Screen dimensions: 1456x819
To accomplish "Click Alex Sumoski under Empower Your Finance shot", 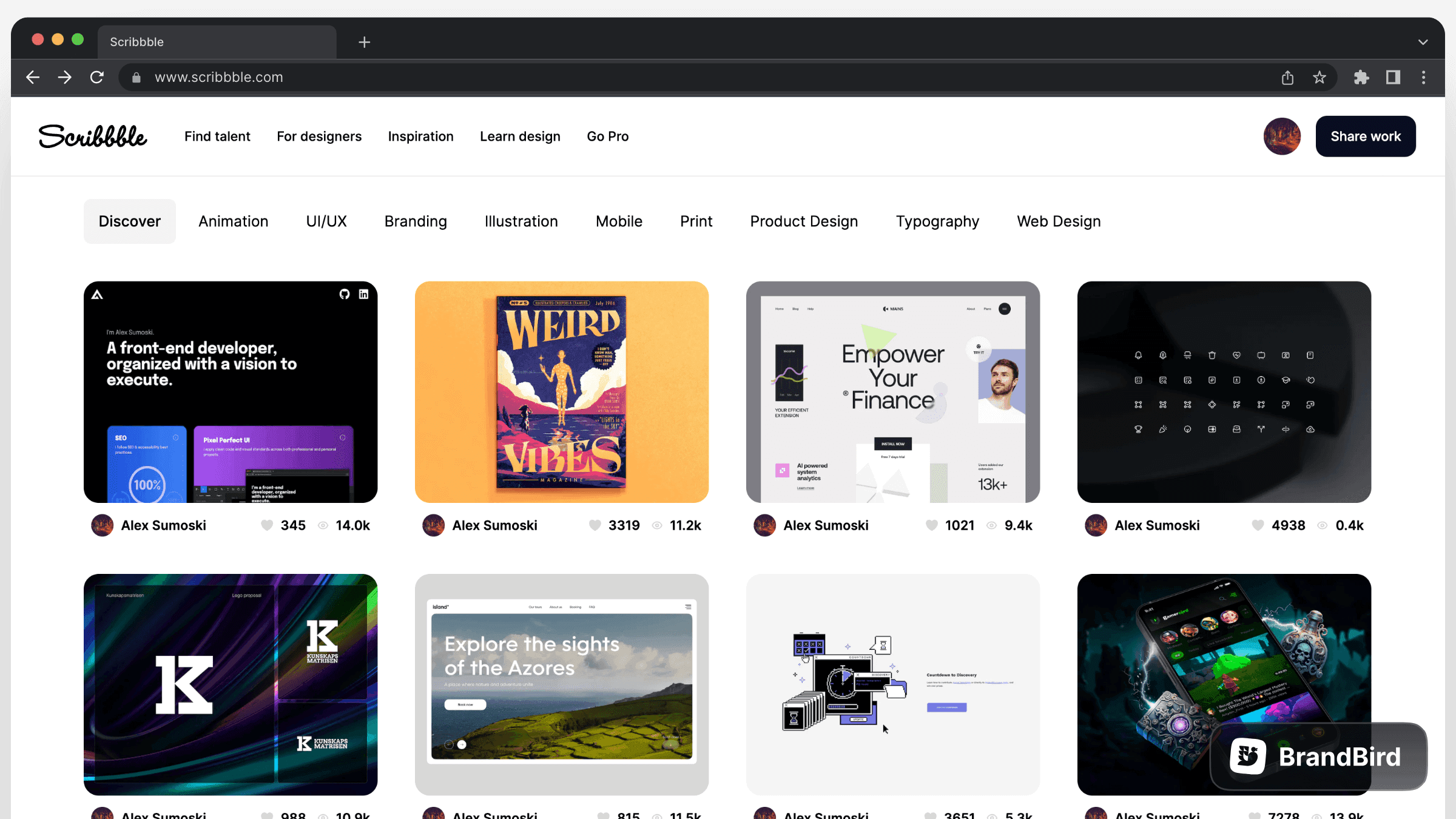I will (x=826, y=525).
